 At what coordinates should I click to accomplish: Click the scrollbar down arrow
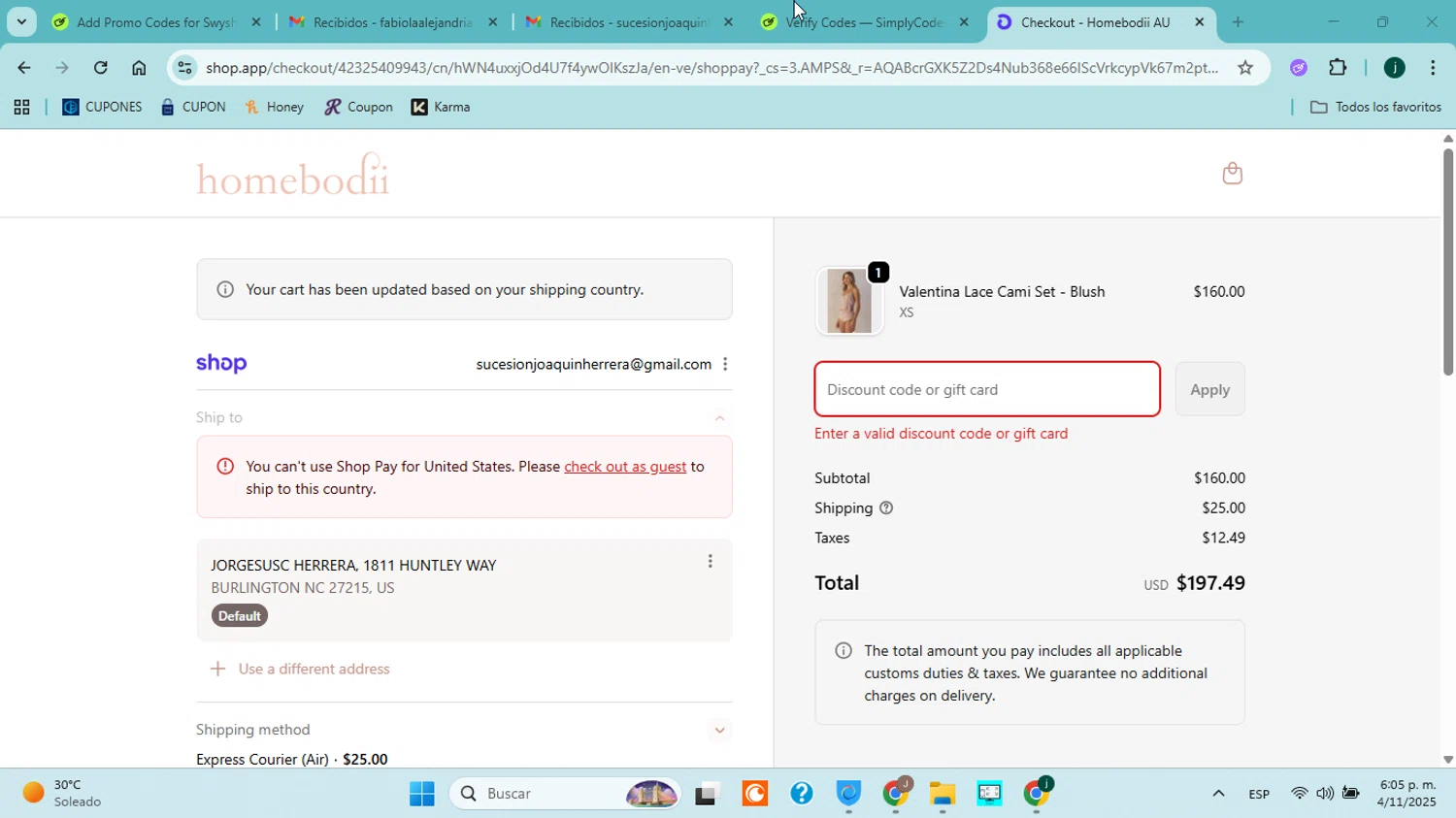coord(1447,760)
